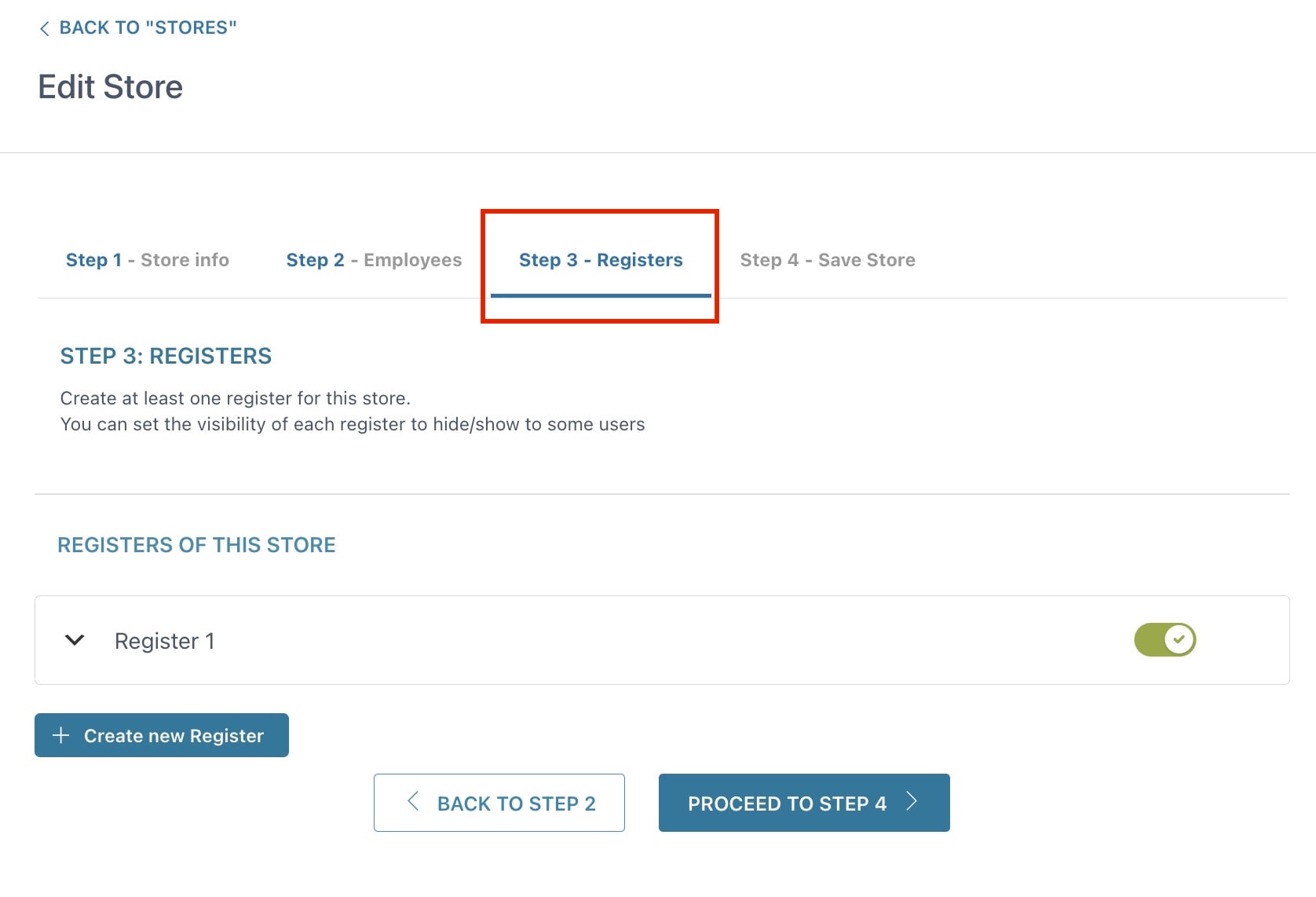1316x897 pixels.
Task: Click the Create new Register button
Action: (162, 735)
